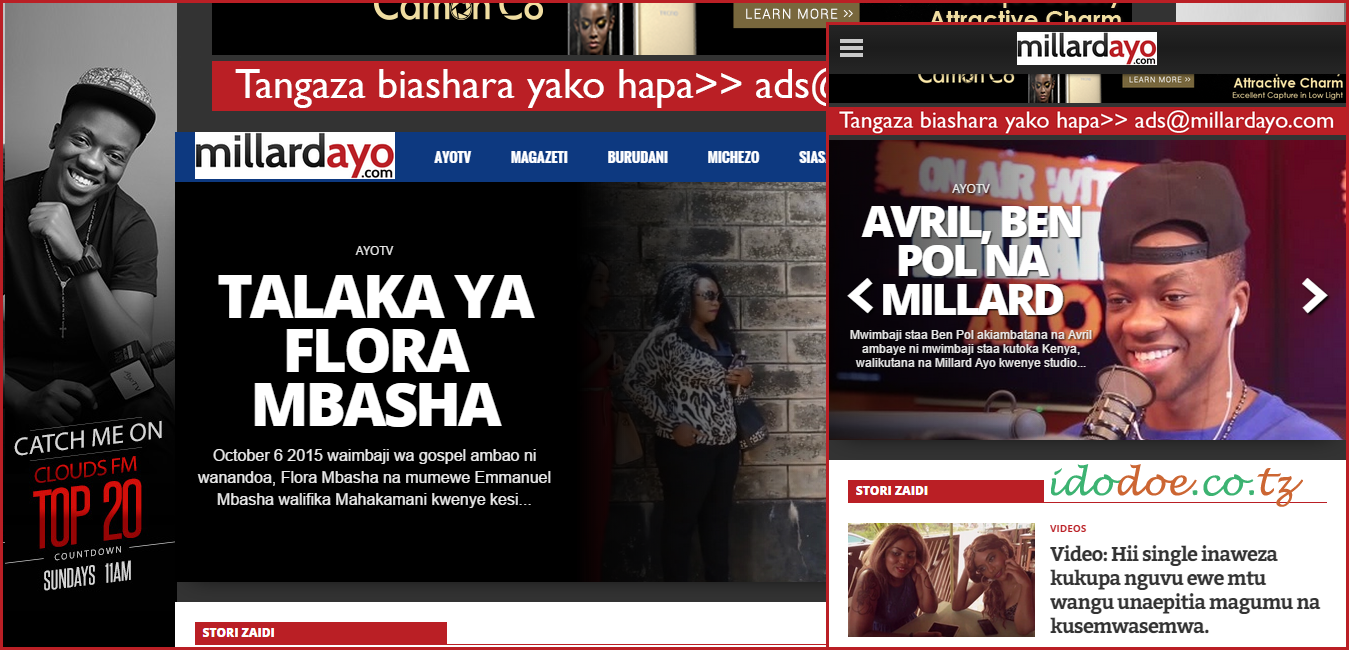Click Attractive Charm ad text in mobile view

pyautogui.click(x=1287, y=83)
